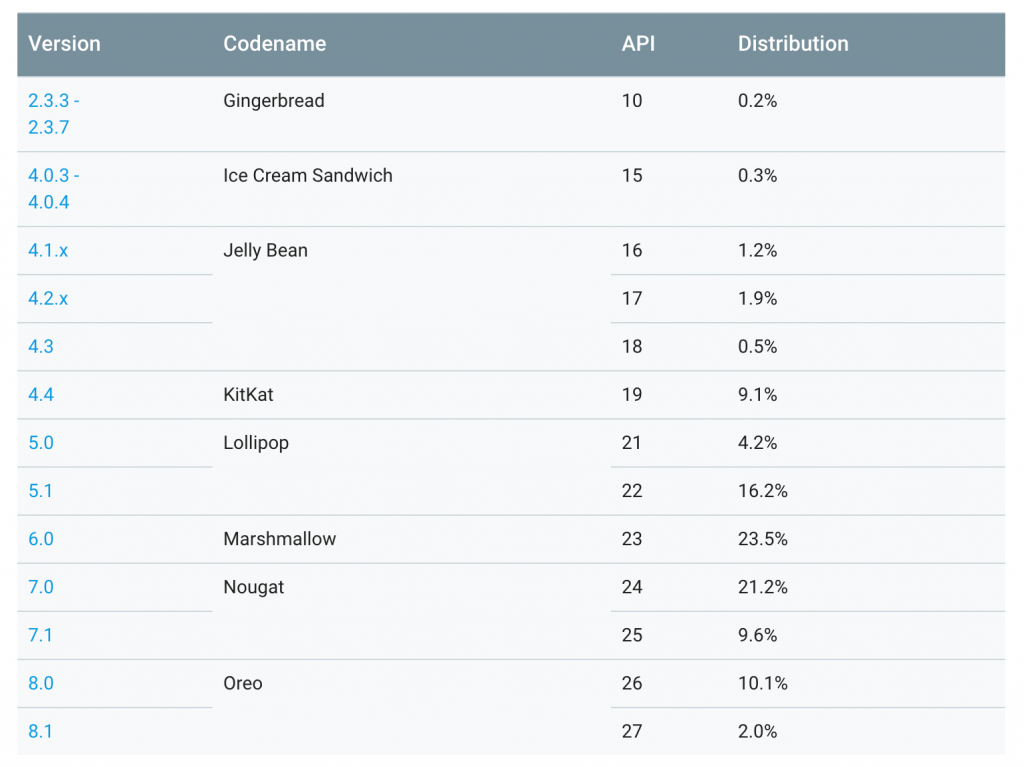The height and width of the screenshot is (767, 1024).
Task: Open the 2.3.3 - 2.3.7 version link
Action: [x=53, y=114]
